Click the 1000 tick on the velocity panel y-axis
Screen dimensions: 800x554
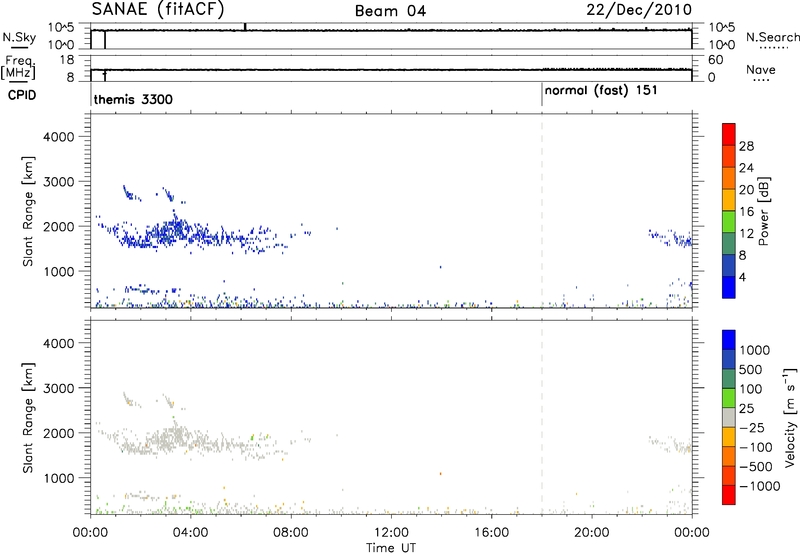(x=58, y=478)
